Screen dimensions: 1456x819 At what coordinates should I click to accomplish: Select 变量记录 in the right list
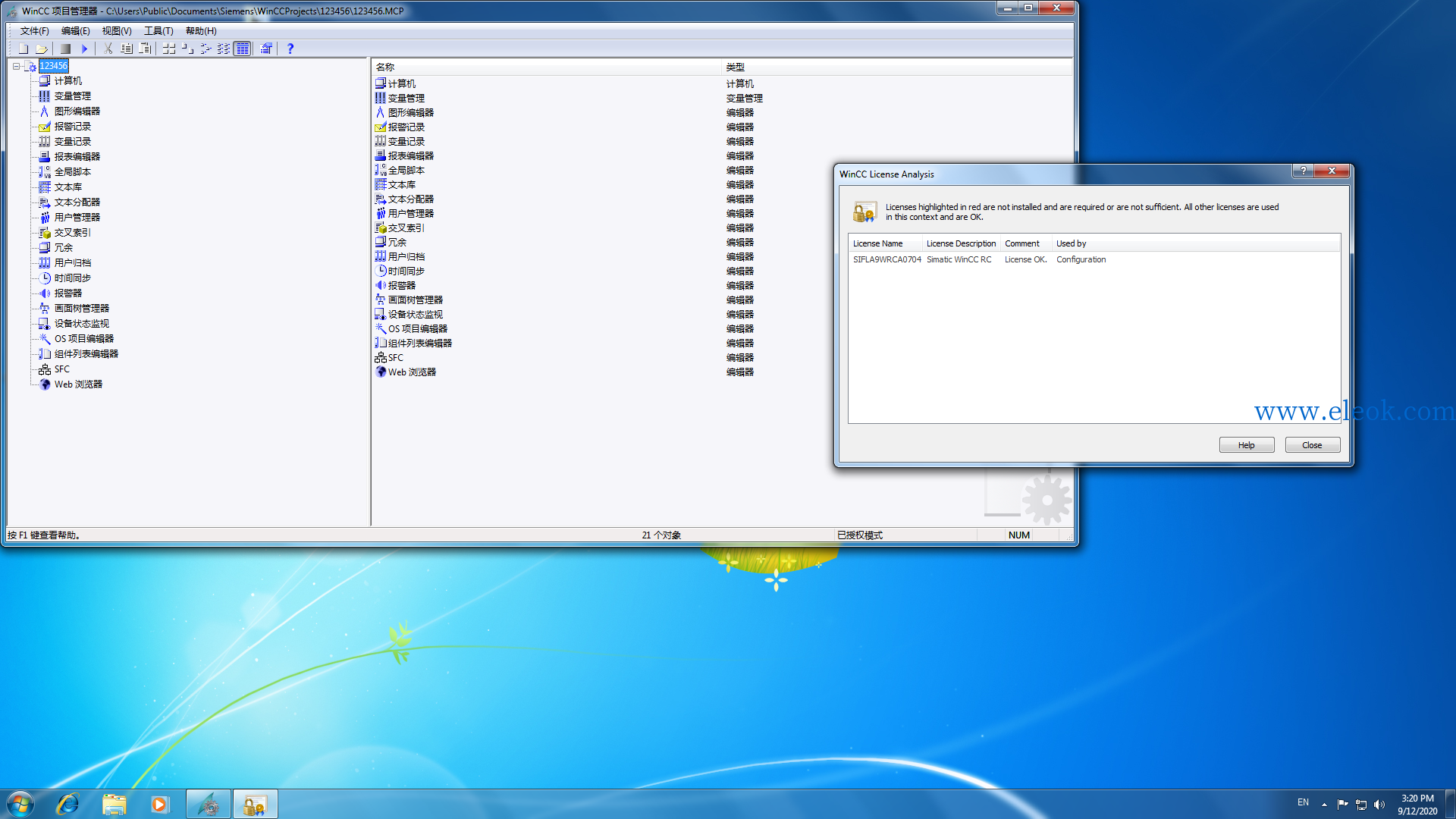point(406,142)
